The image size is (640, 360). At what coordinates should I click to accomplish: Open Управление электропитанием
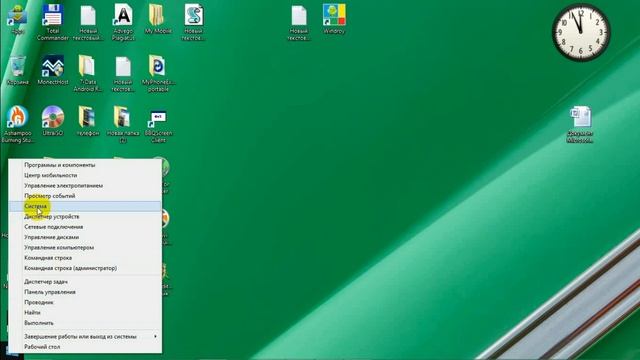85,186
